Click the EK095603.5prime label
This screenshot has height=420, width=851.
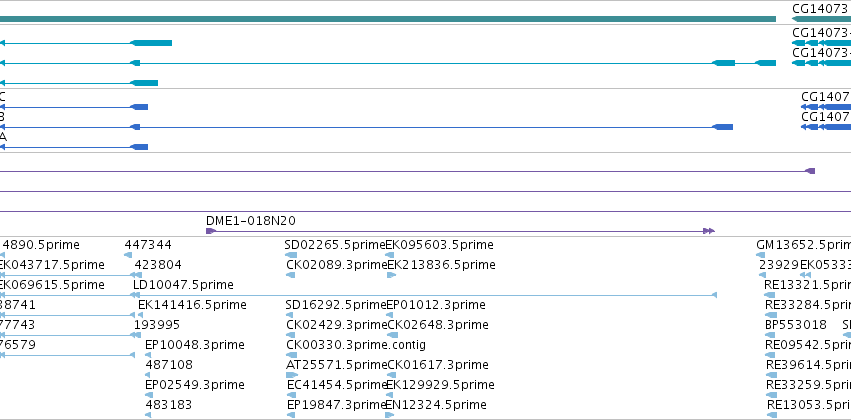coord(440,245)
